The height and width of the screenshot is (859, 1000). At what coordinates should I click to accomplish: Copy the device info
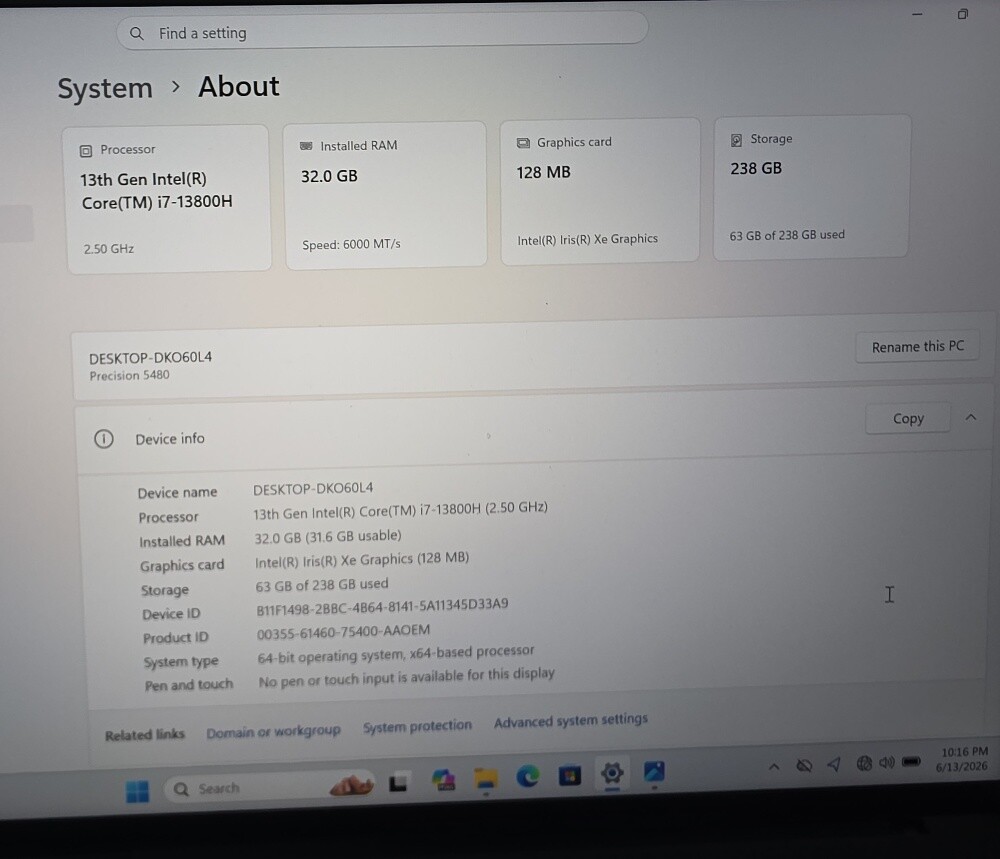tap(908, 418)
